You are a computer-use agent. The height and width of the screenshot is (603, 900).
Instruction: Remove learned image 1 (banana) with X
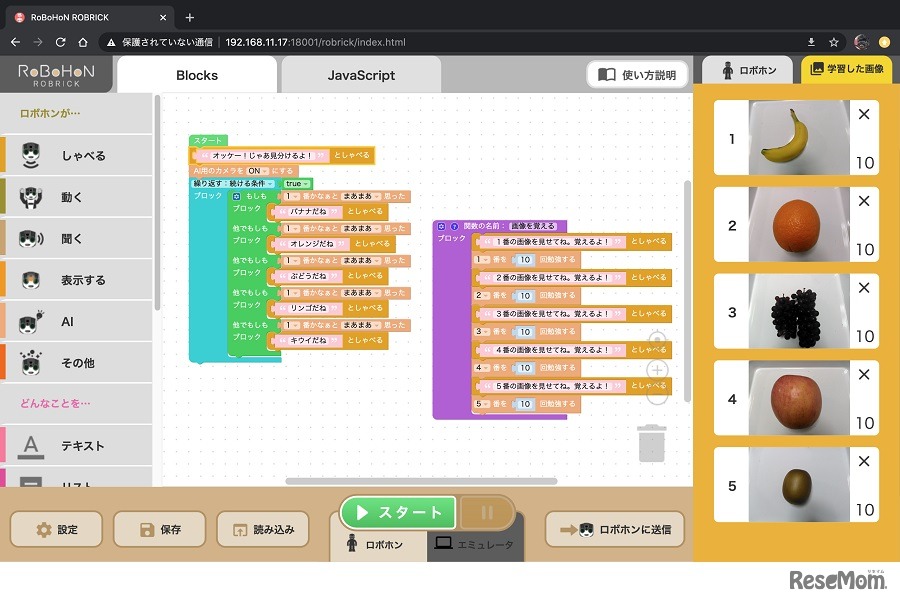tap(864, 115)
